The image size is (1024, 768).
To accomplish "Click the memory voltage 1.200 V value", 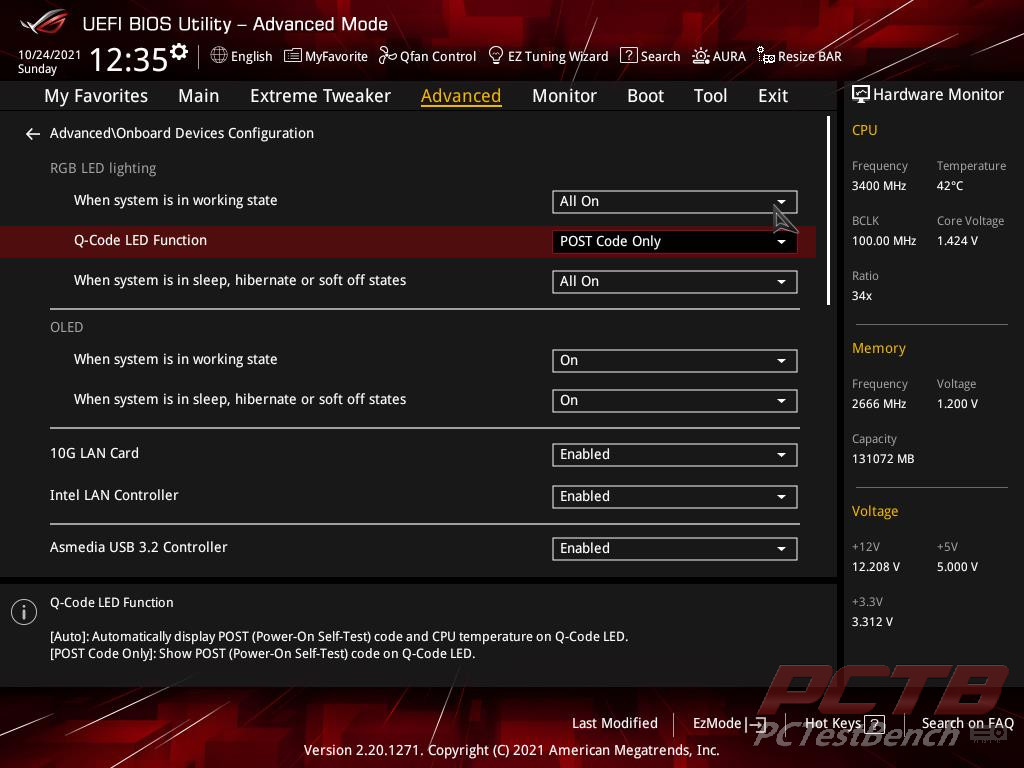I will [957, 404].
